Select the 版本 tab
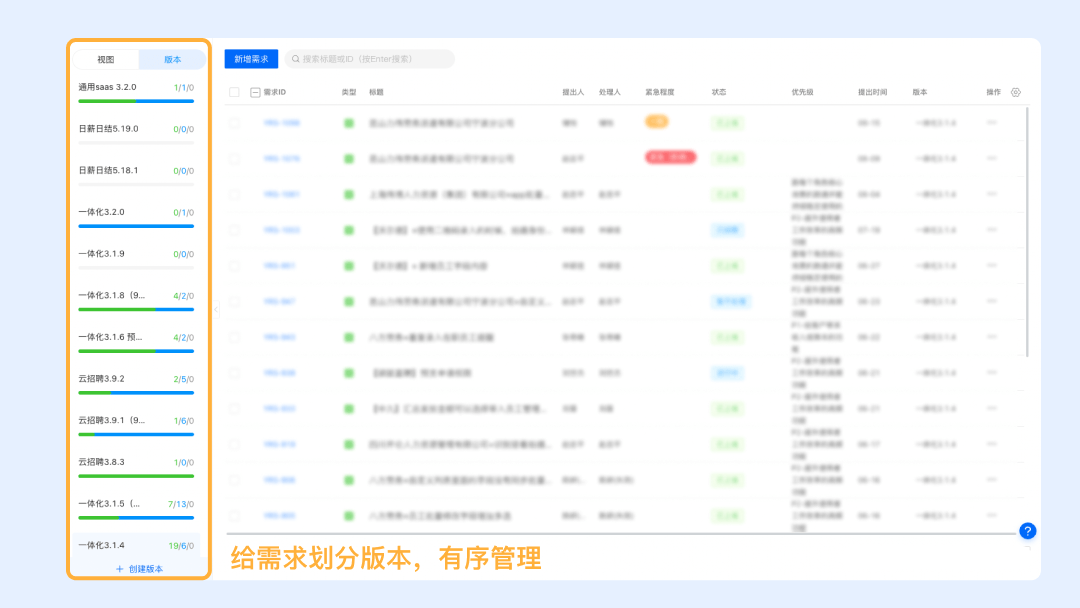The width and height of the screenshot is (1080, 608). pos(172,60)
